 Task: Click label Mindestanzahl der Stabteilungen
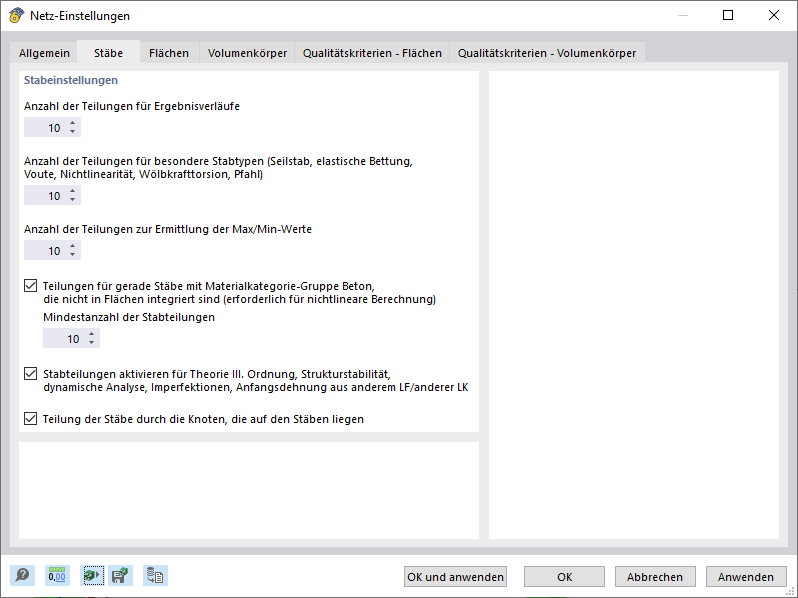[129, 317]
